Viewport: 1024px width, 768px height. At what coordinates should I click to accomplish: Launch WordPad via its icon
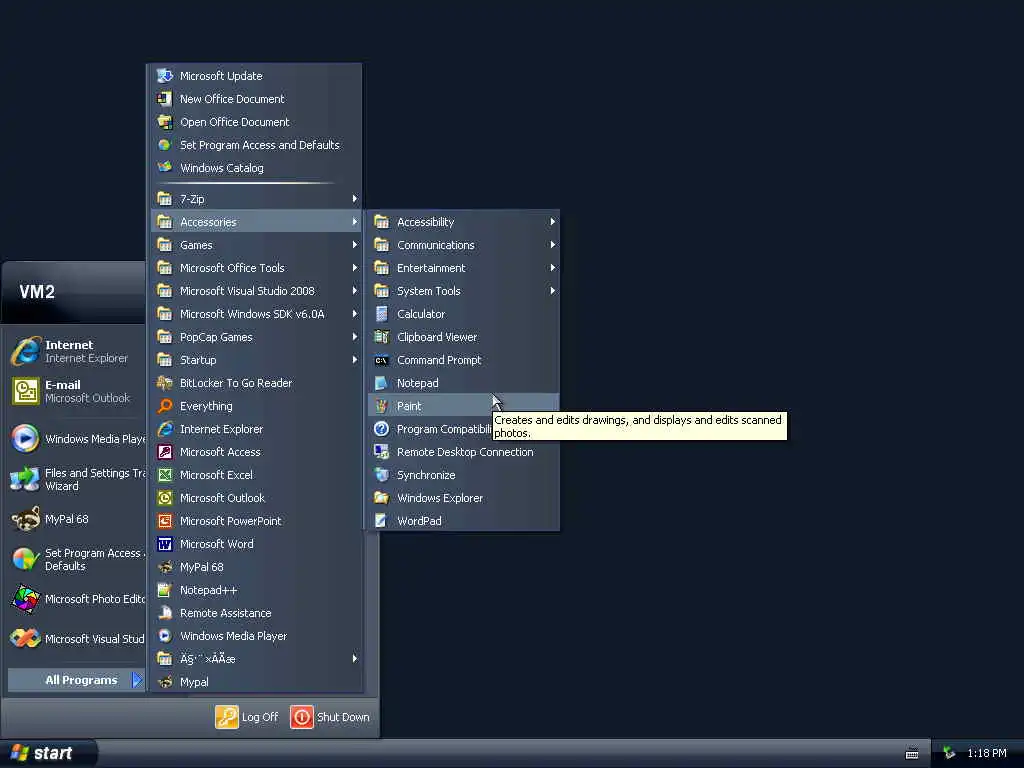coord(381,521)
